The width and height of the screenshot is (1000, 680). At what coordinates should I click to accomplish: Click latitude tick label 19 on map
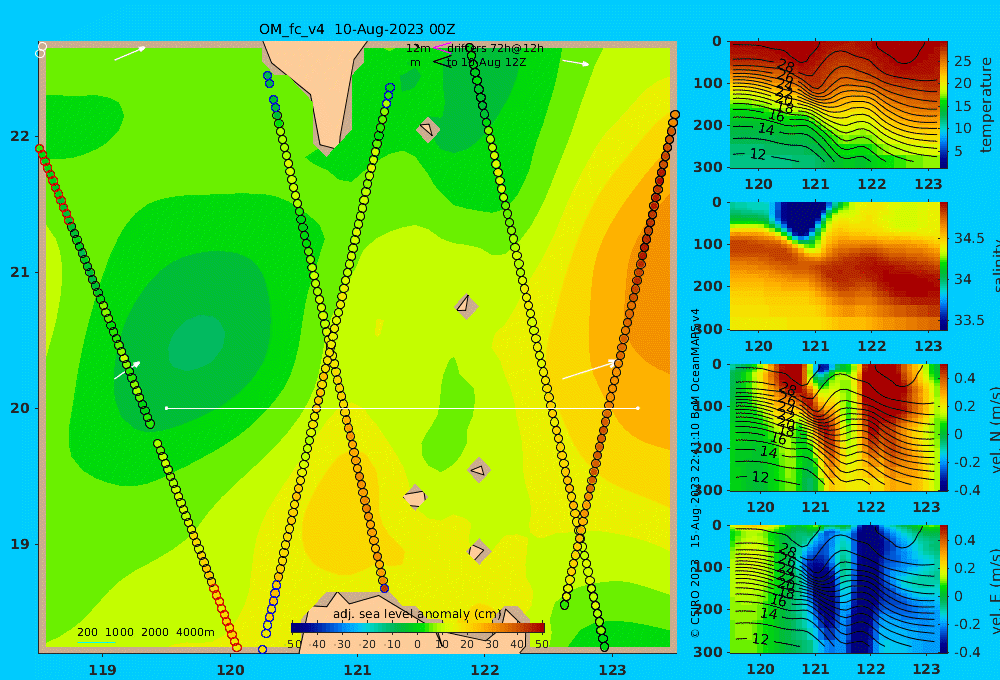click(20, 544)
